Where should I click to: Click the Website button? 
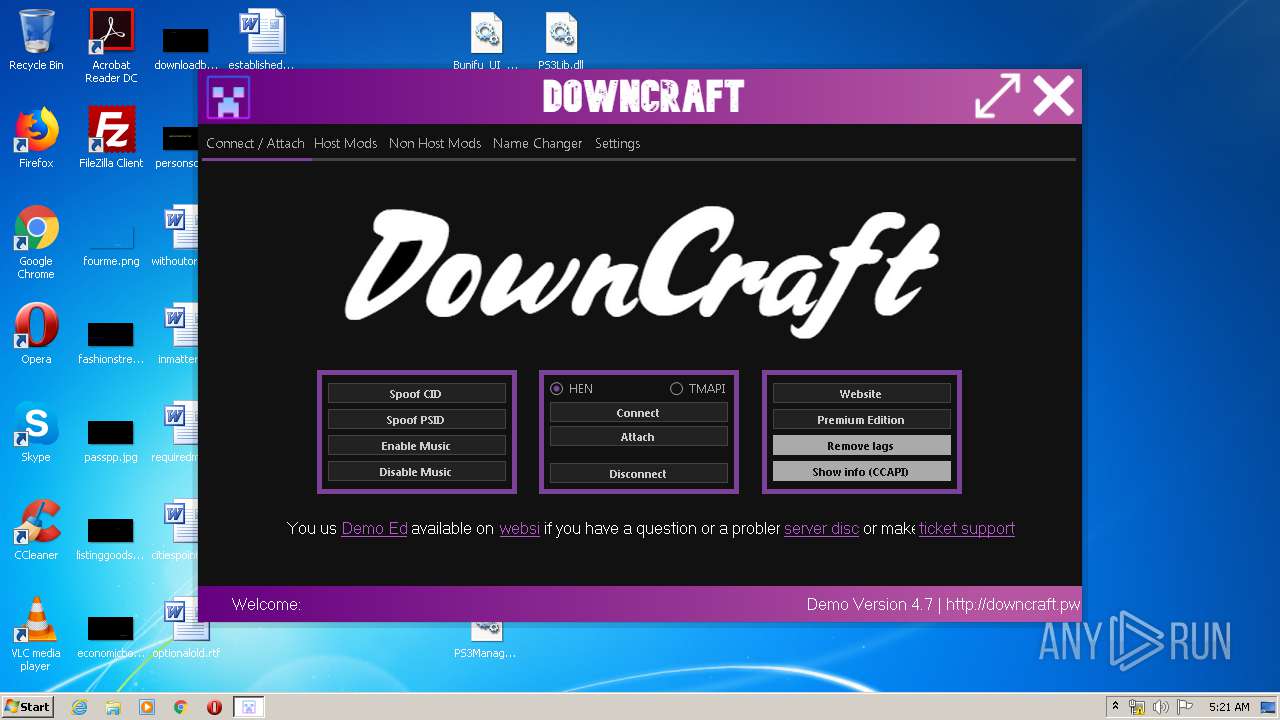pos(861,394)
